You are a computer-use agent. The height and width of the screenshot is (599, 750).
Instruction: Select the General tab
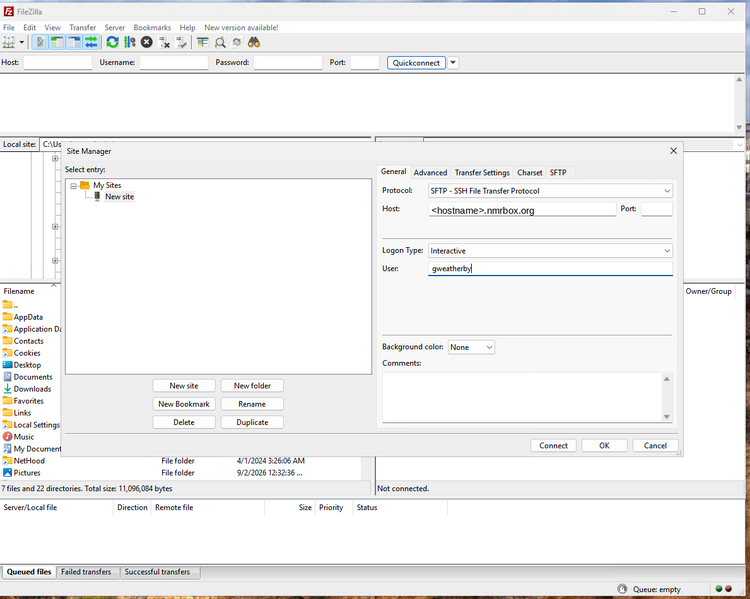coord(394,171)
